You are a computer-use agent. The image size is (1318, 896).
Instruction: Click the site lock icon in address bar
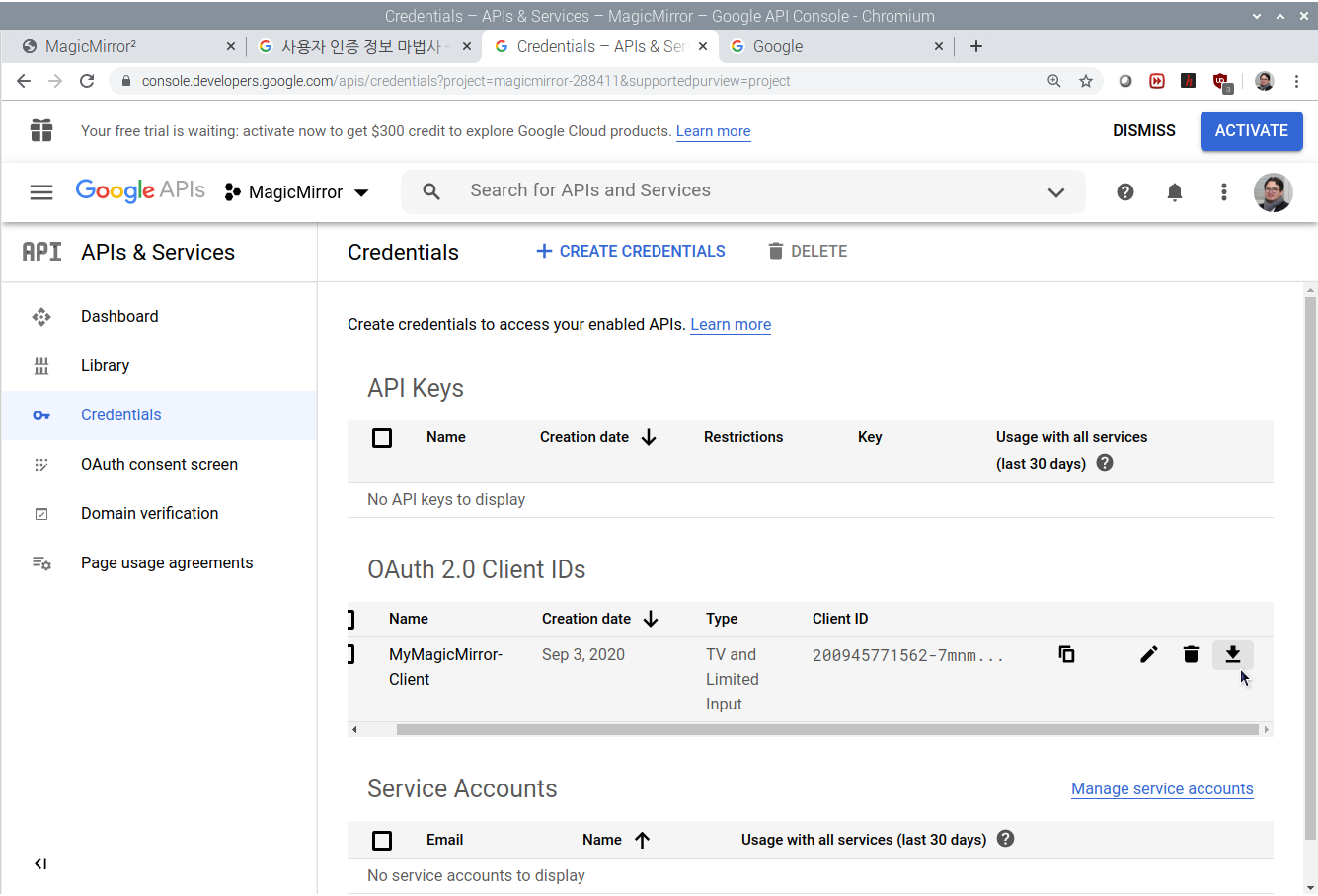pyautogui.click(x=125, y=81)
